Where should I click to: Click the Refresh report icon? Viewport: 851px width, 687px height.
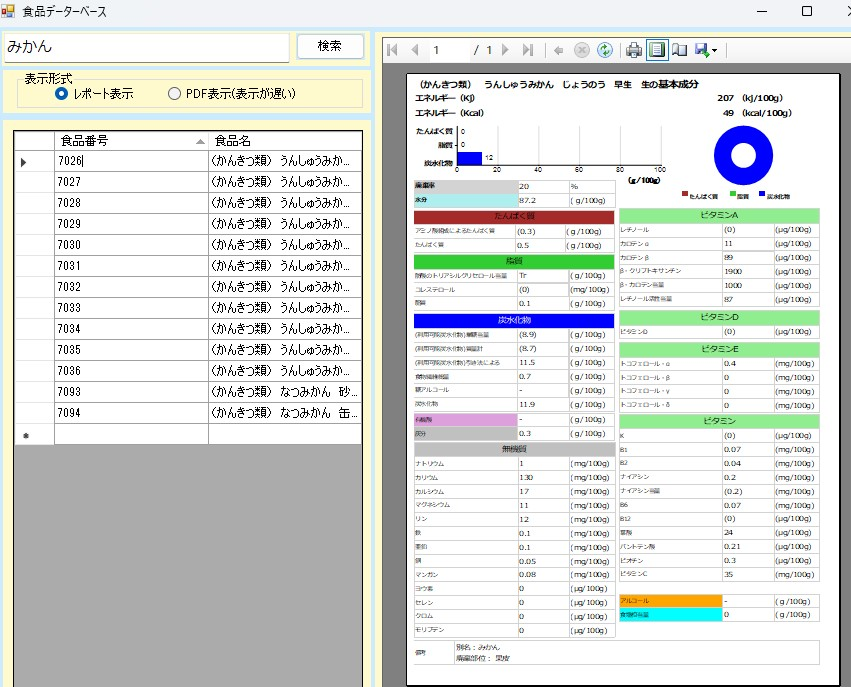[x=605, y=50]
